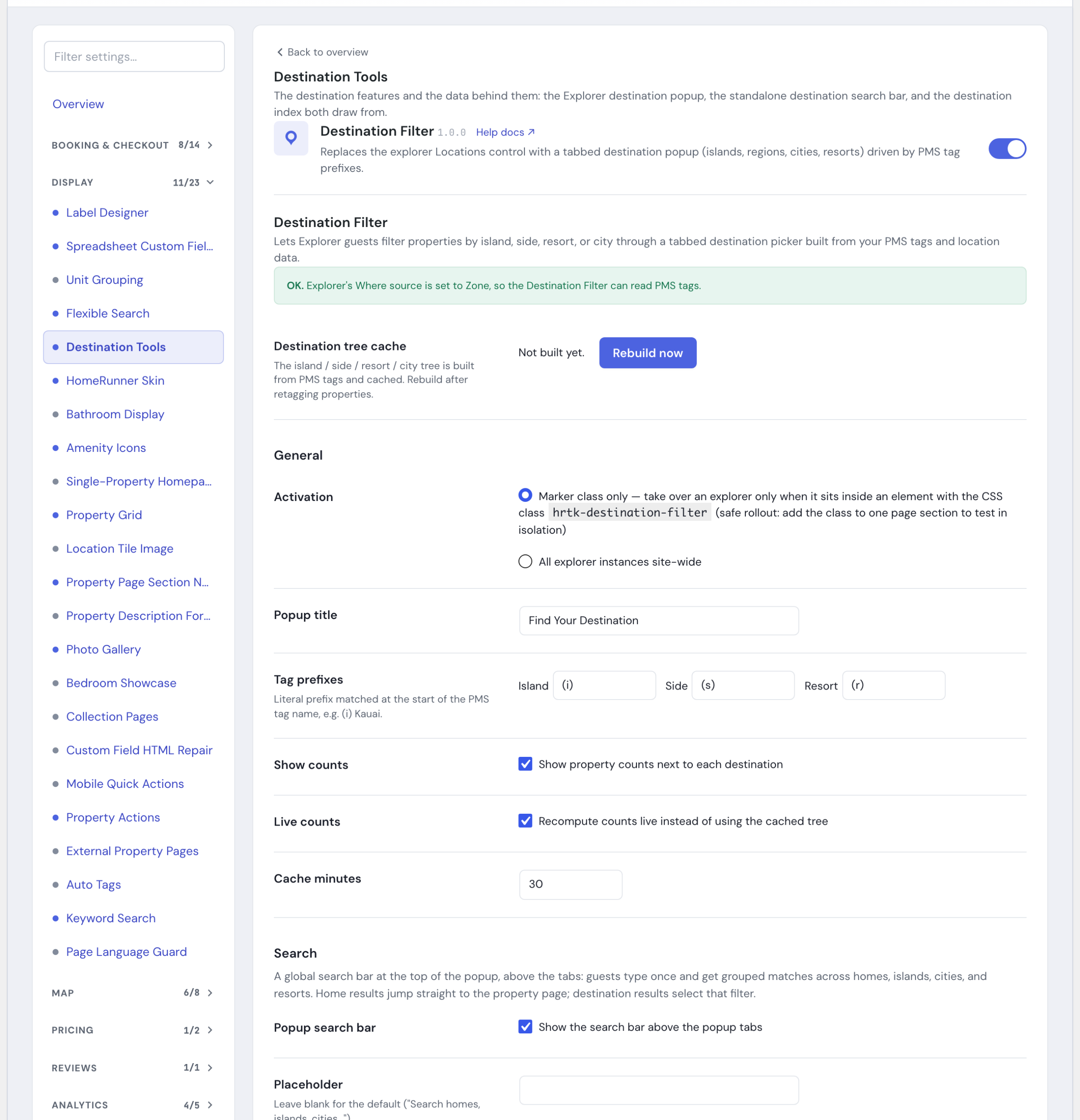The width and height of the screenshot is (1080, 1120).
Task: Click the Filter settings search box
Action: tap(134, 56)
